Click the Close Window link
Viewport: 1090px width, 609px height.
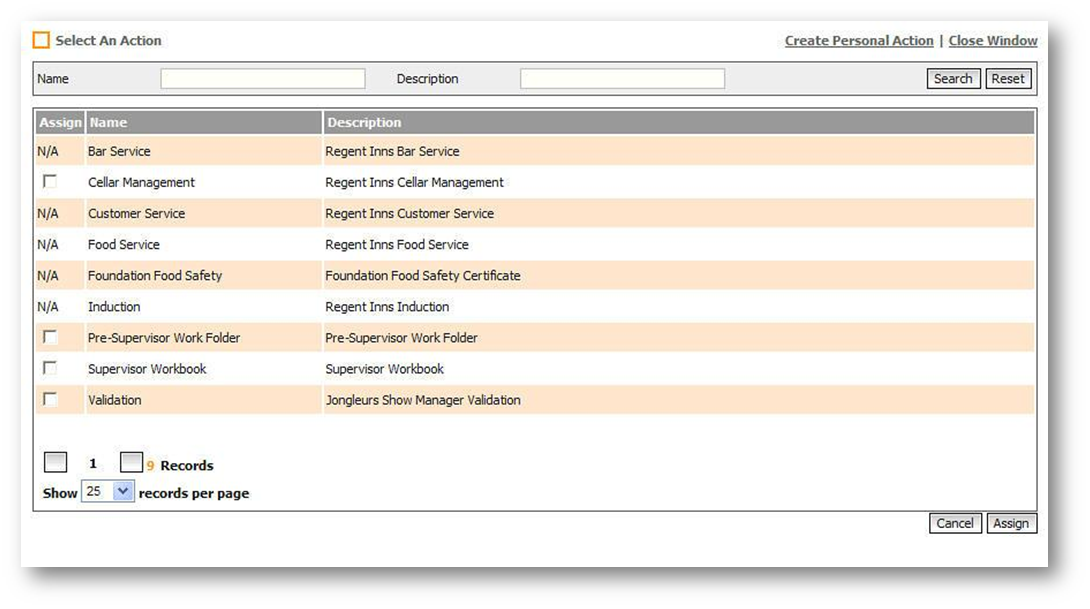tap(992, 41)
